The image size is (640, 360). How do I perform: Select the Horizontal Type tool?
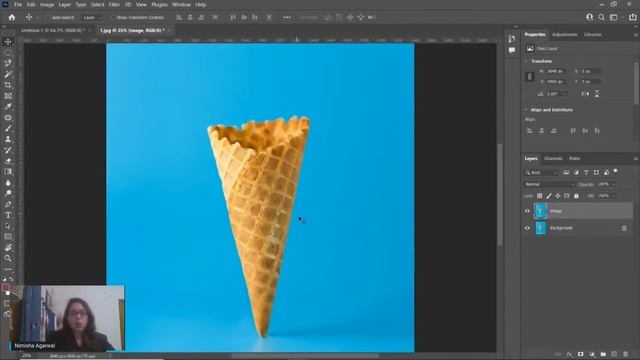[x=8, y=215]
